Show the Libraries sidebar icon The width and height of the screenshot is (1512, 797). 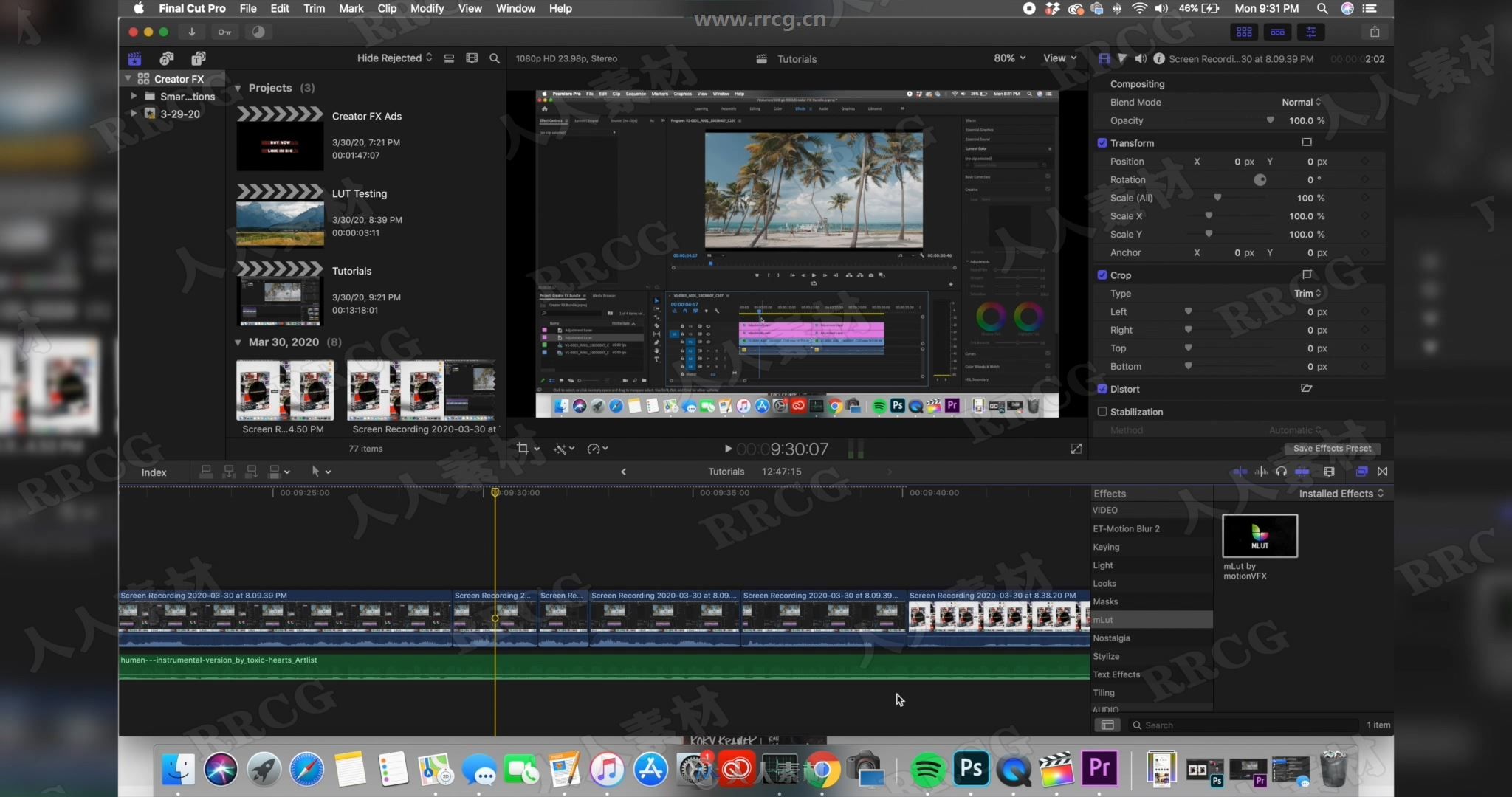tap(134, 58)
